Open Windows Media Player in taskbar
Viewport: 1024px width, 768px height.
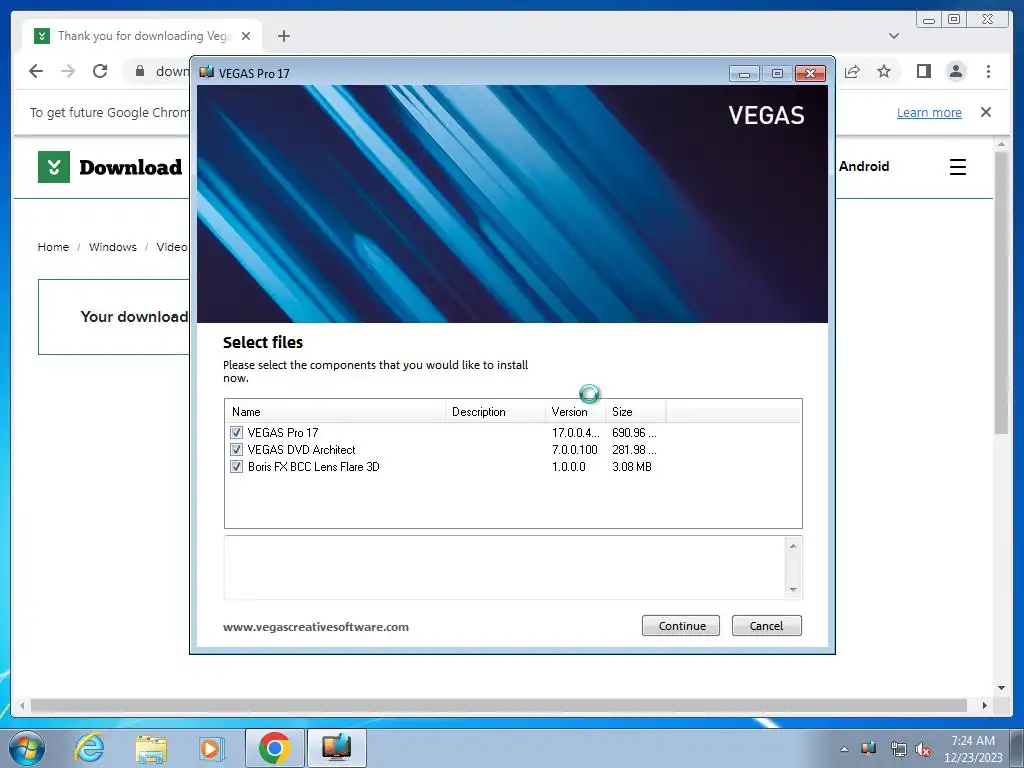(x=212, y=748)
